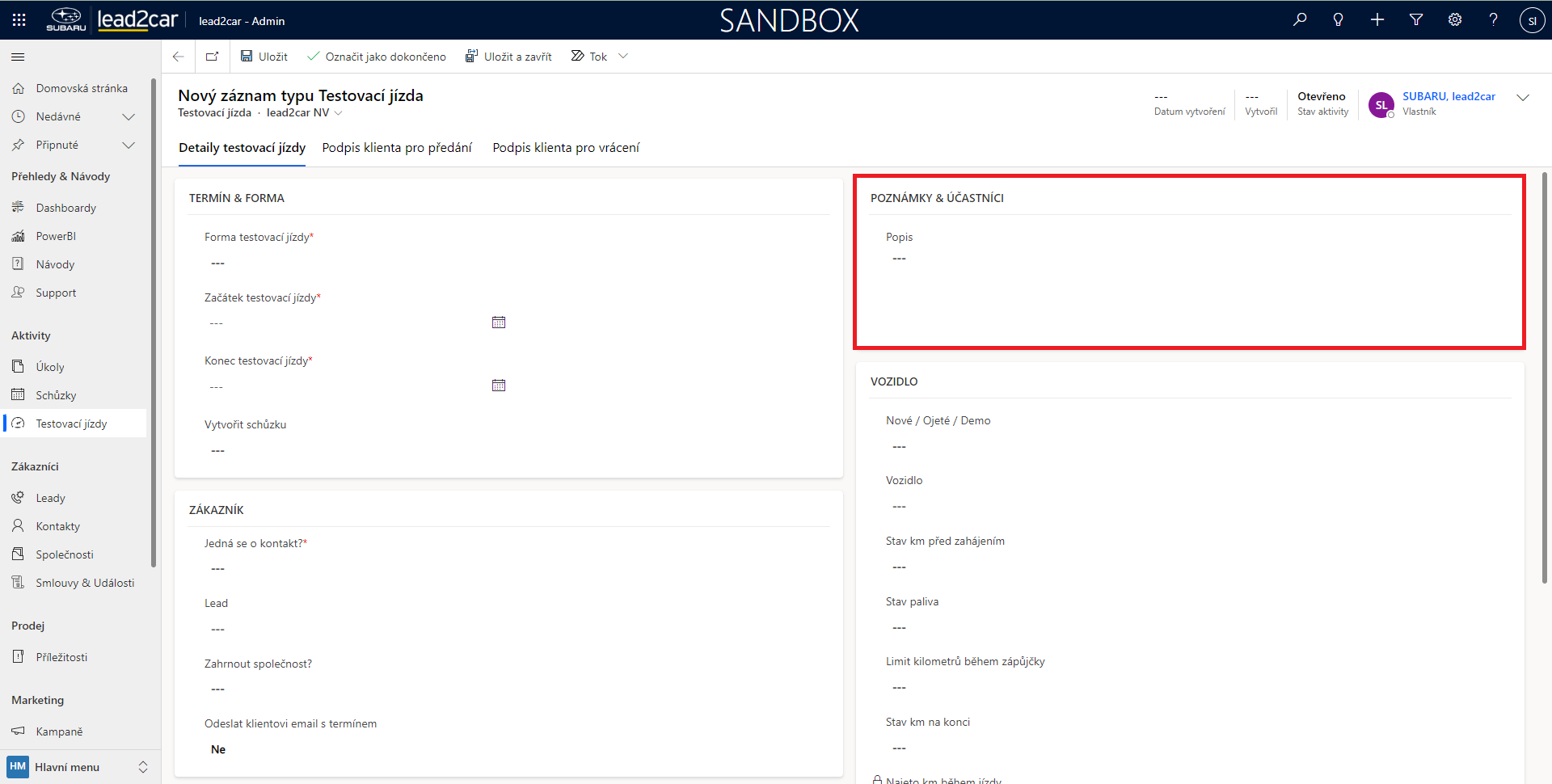
Task: Expand the Připnuté section in sidebar
Action: (x=128, y=145)
